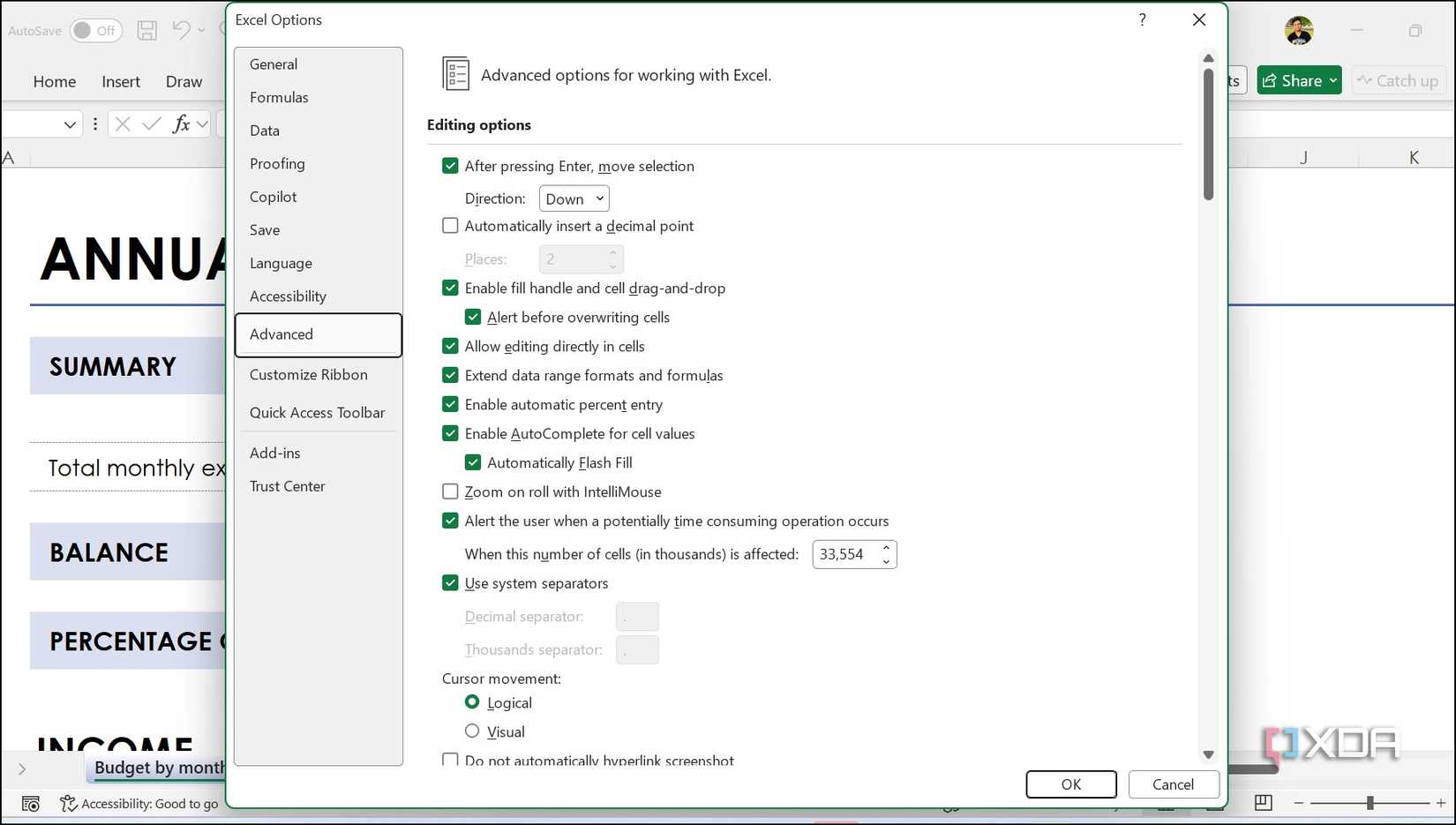Select Save category in options
The height and width of the screenshot is (825, 1456).
point(319,229)
